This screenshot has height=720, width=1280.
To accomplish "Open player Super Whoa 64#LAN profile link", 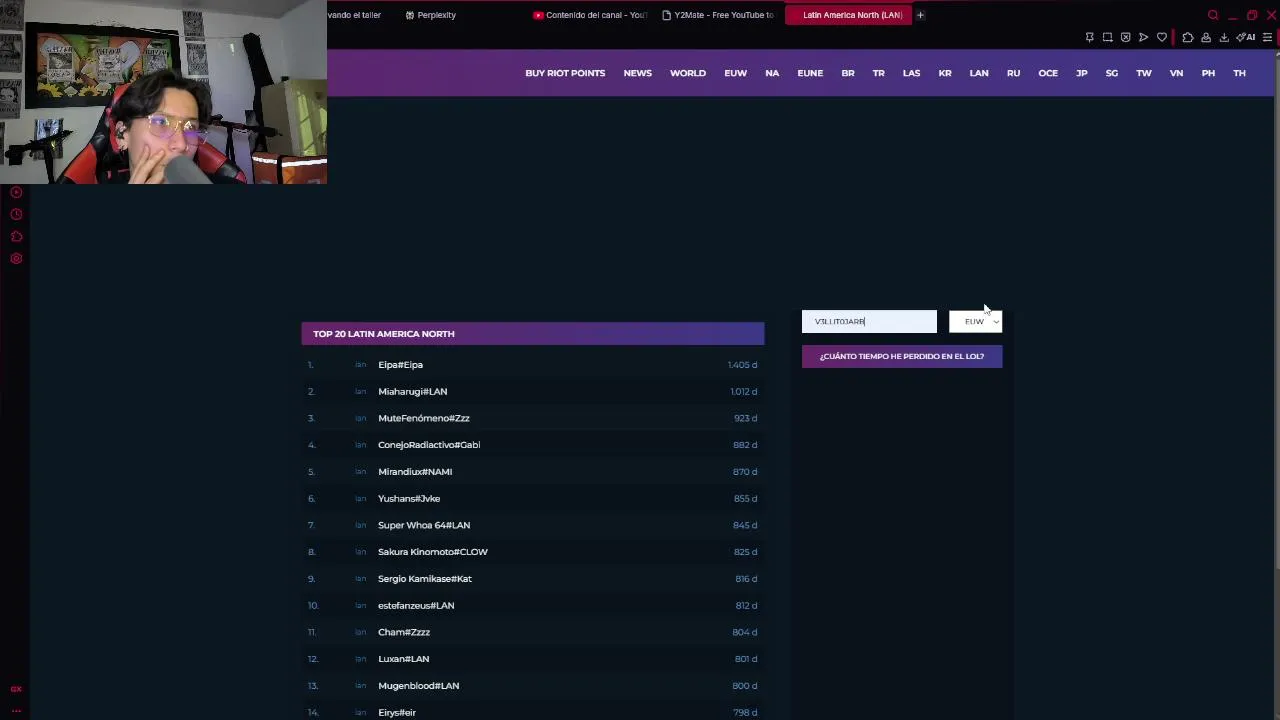I will [x=424, y=525].
